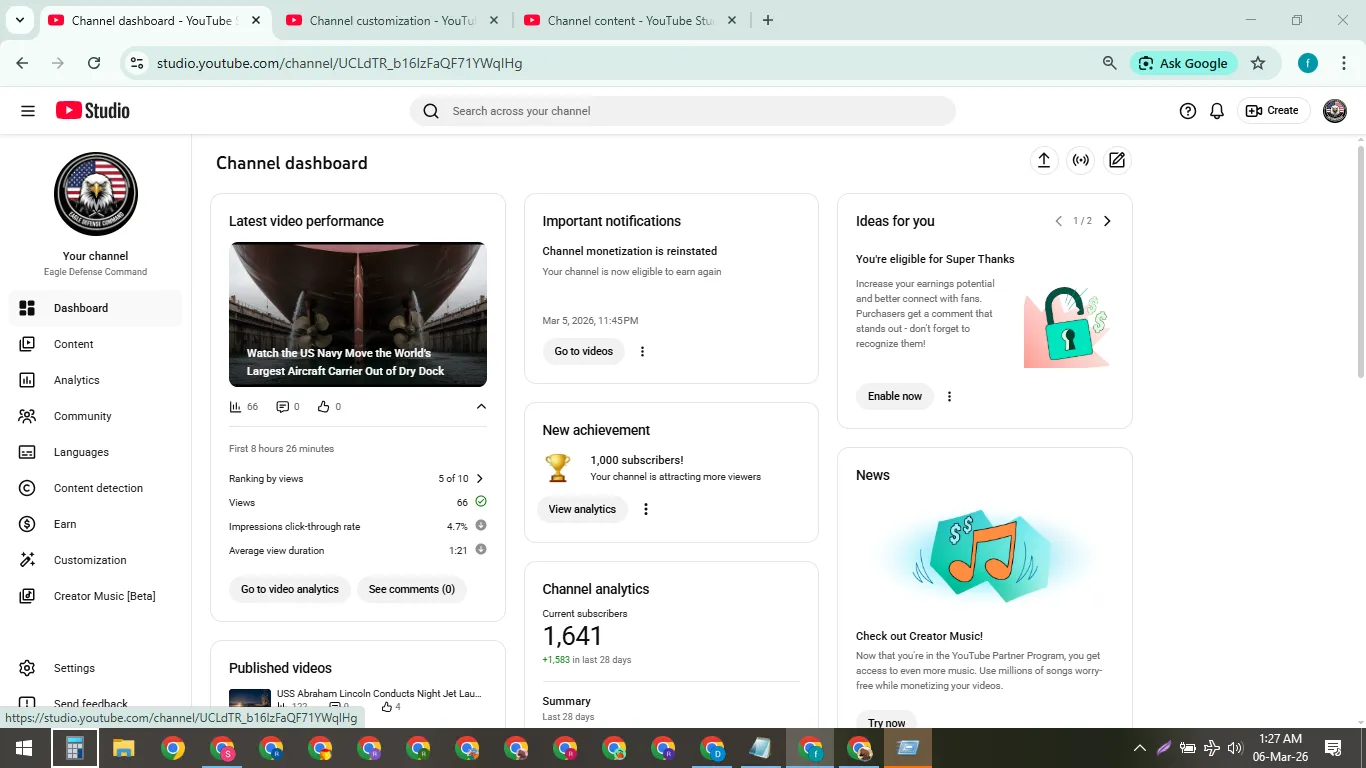The image size is (1366, 768).
Task: Open the tab search dropdown arrow
Action: [20, 20]
